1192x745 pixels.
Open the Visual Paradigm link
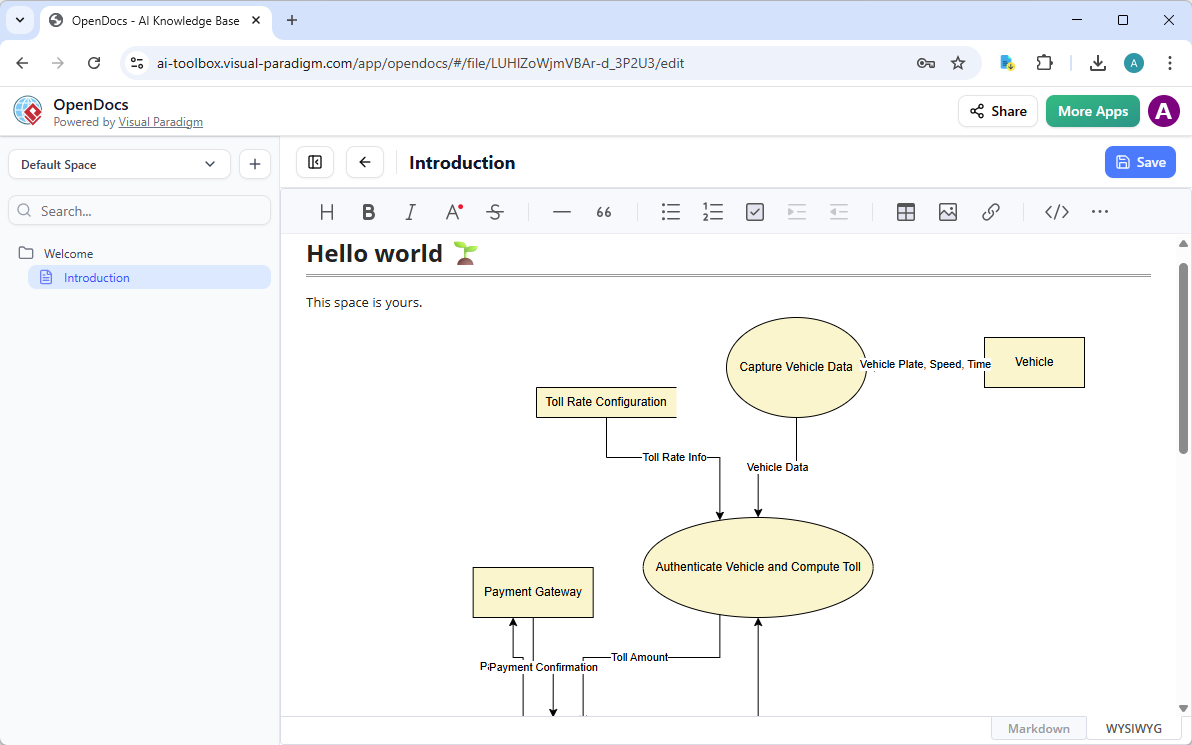point(160,121)
